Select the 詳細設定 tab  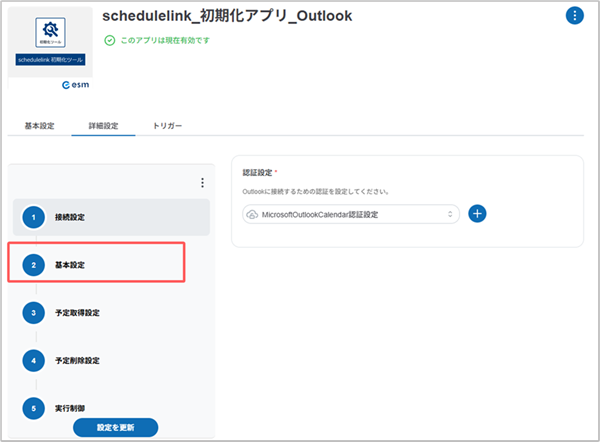tap(103, 126)
